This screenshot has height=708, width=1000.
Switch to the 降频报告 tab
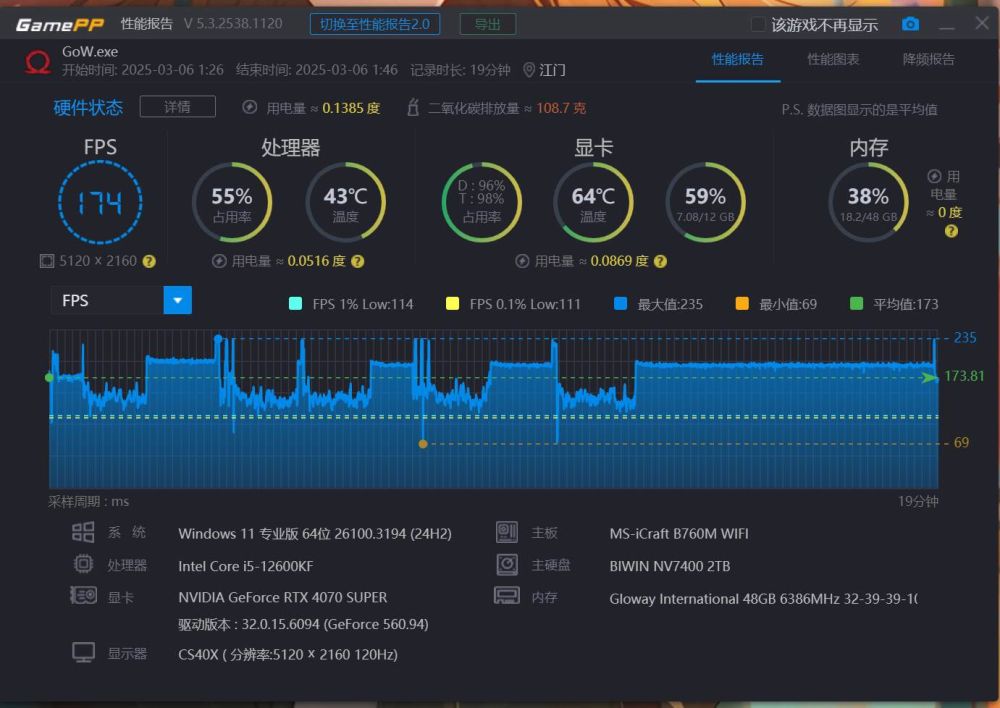(x=929, y=59)
